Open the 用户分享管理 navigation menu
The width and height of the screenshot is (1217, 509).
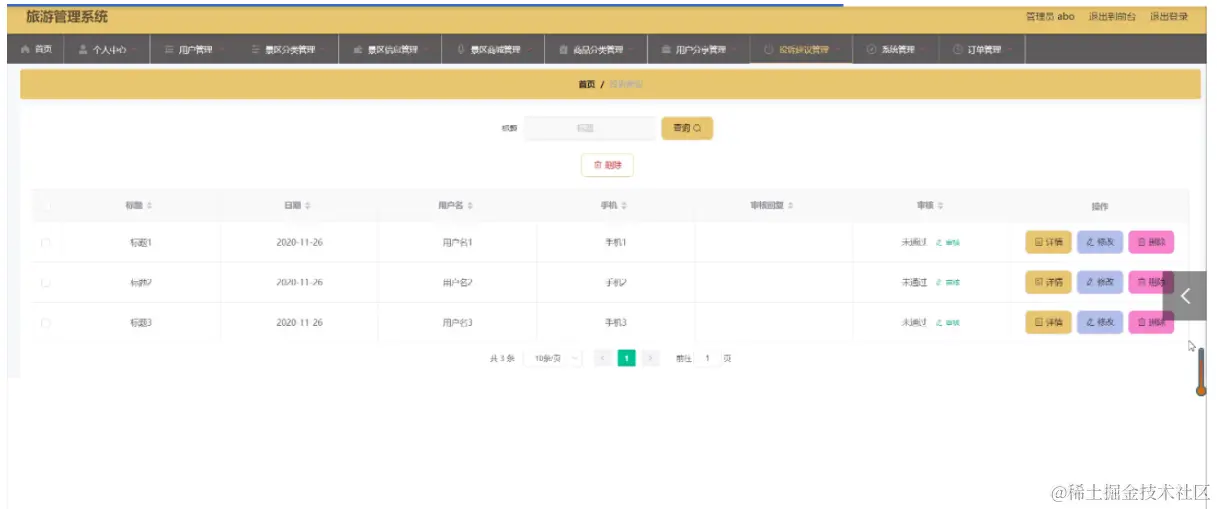[698, 50]
